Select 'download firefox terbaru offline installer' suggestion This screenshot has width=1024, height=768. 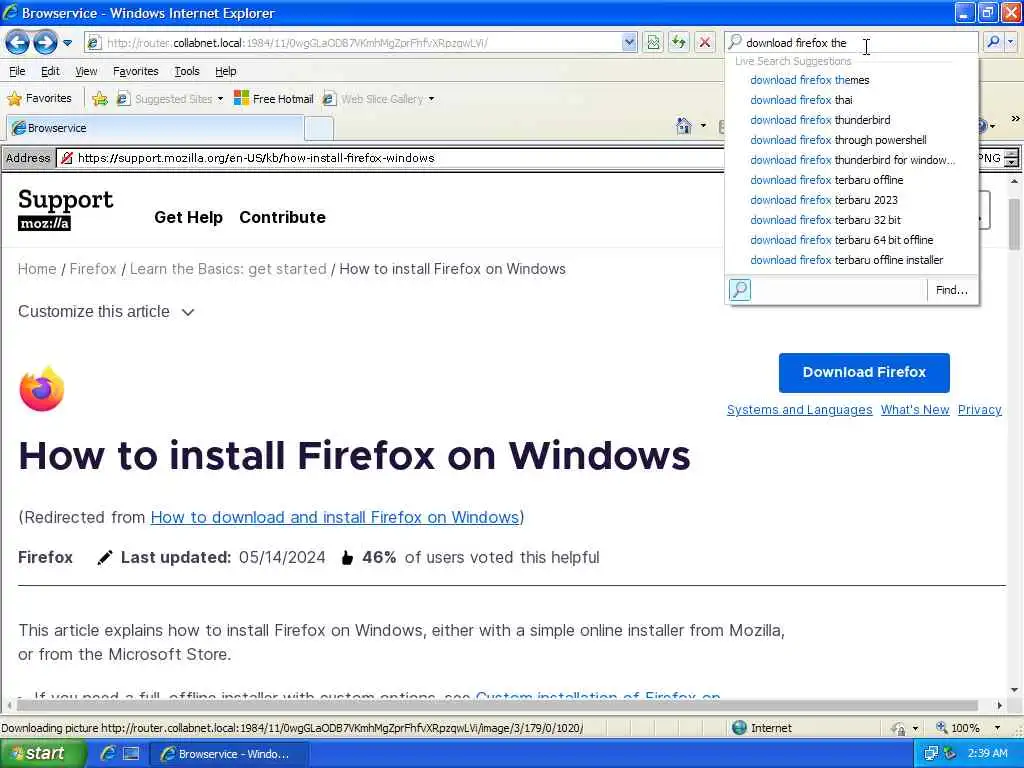846,260
